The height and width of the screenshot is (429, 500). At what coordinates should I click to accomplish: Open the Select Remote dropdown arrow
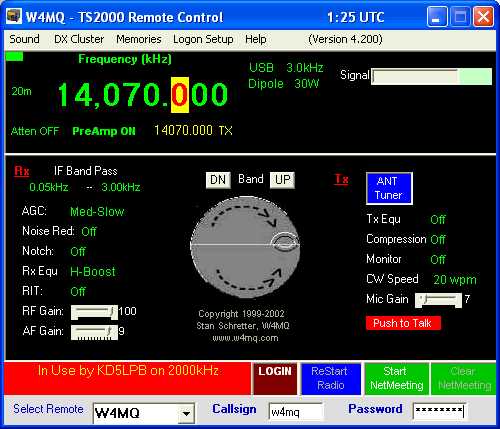coord(187,413)
